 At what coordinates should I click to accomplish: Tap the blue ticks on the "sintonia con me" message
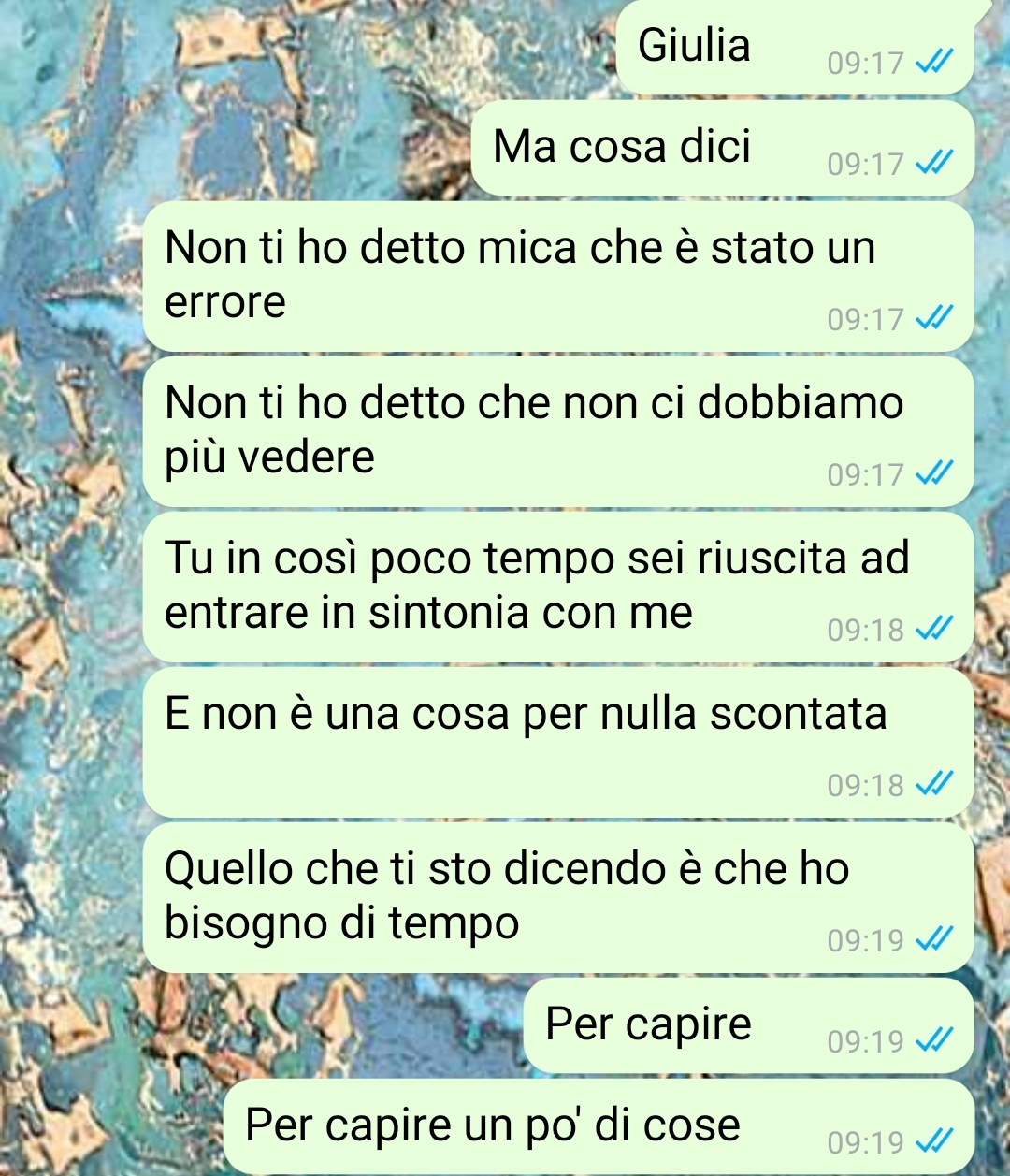933,630
